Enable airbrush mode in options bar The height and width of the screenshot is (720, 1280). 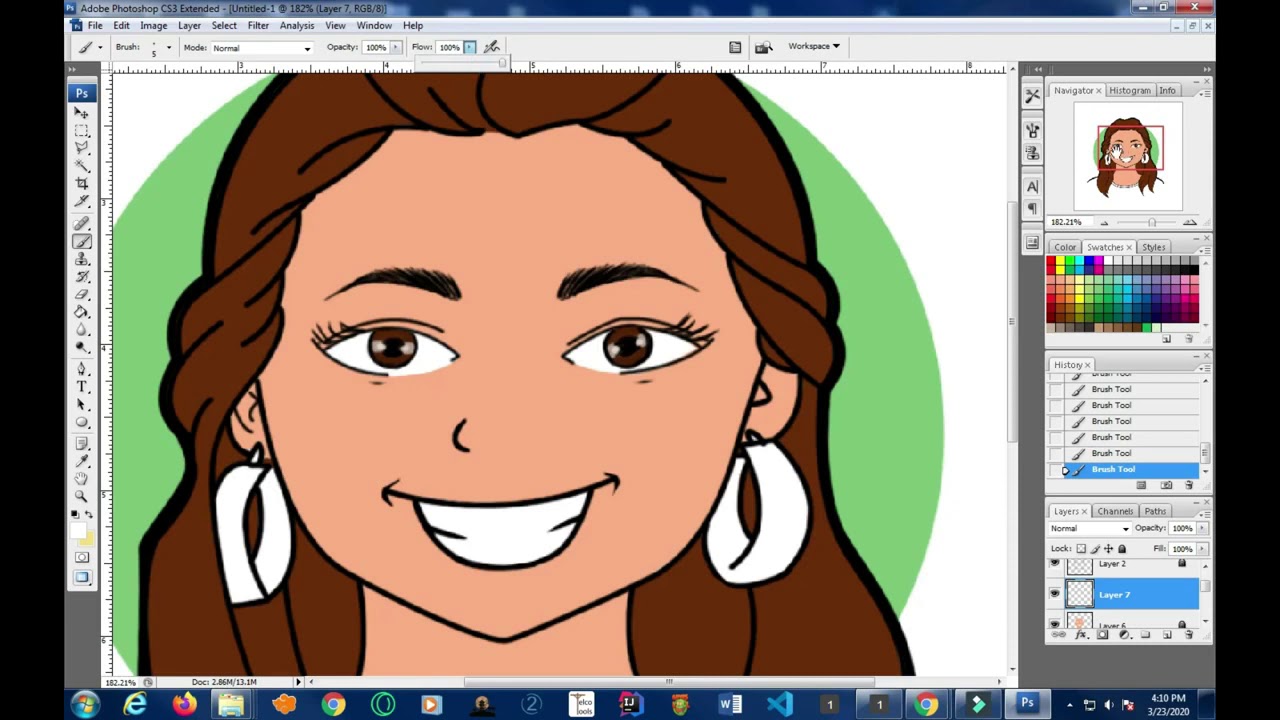[x=492, y=47]
